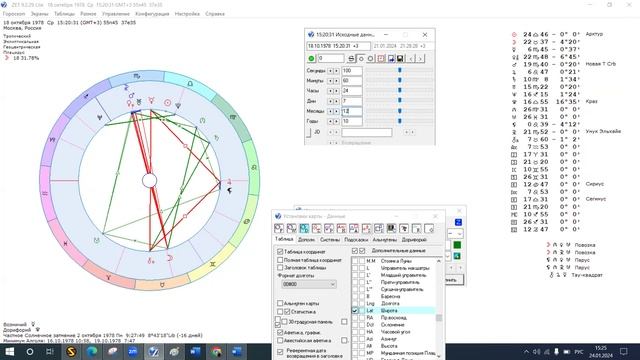Adjust the 'Годы' slider handle
Screen dimensions: 640x360
tap(400, 121)
